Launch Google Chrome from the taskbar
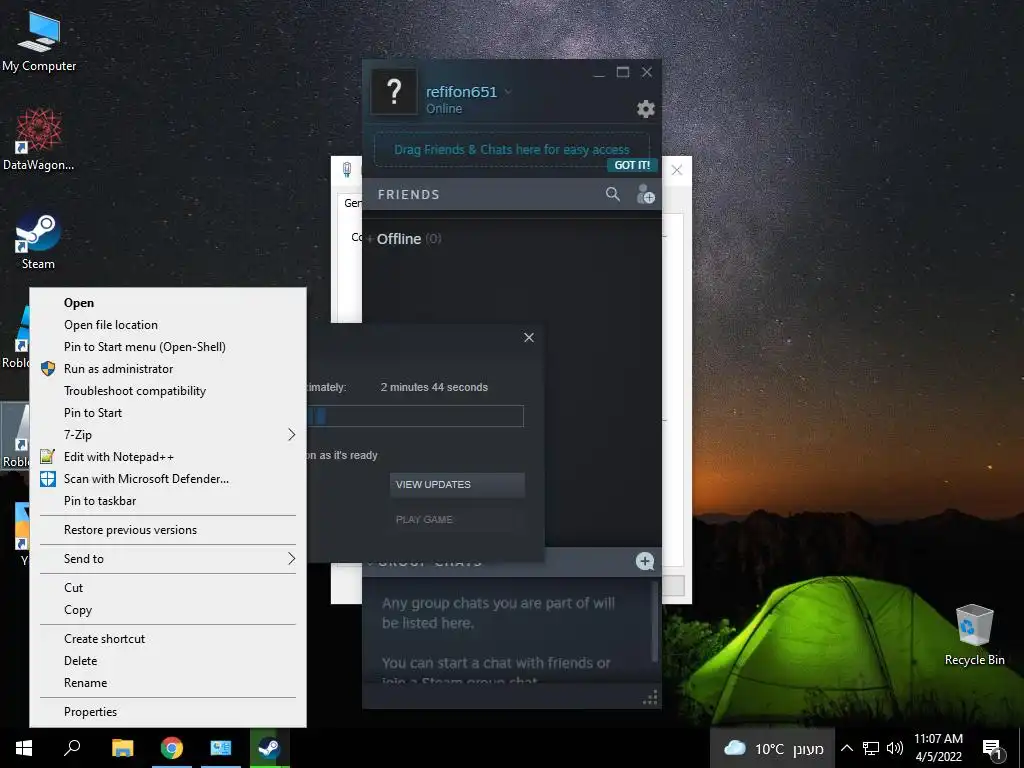The width and height of the screenshot is (1024, 768). click(x=172, y=748)
